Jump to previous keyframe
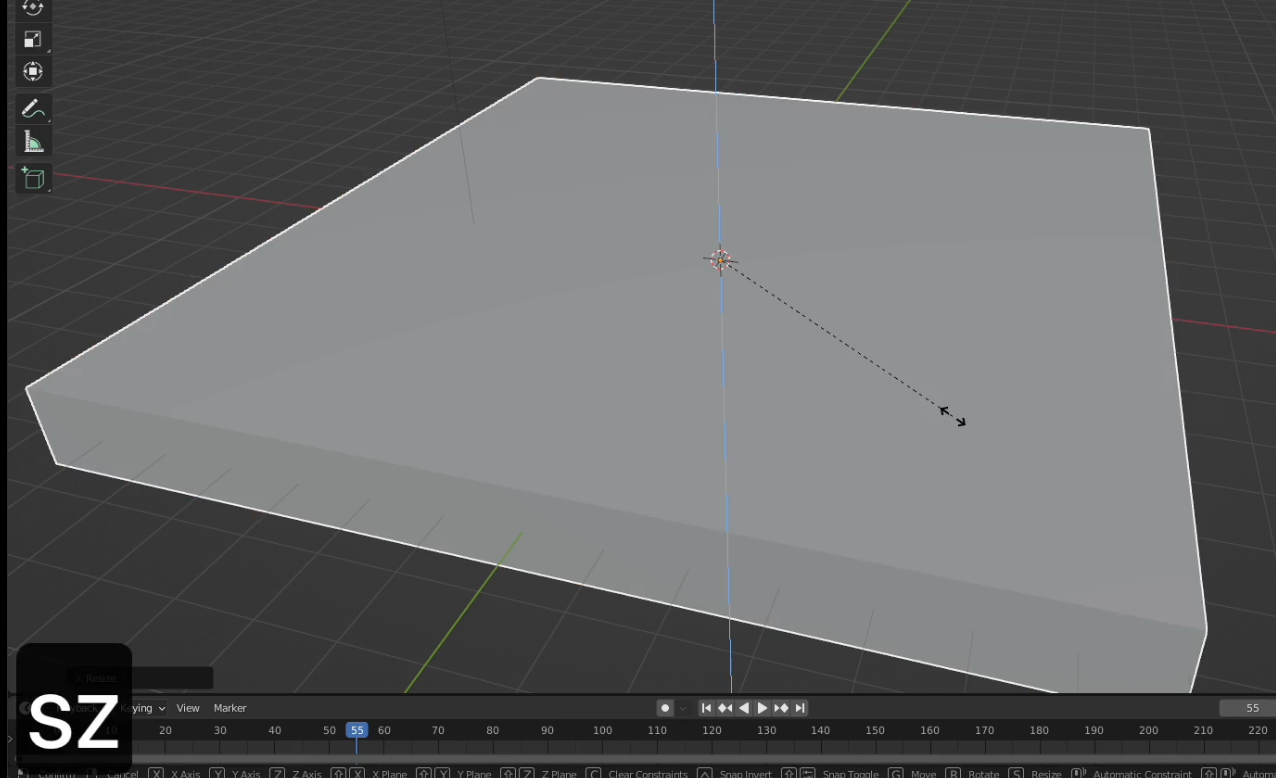This screenshot has height=778, width=1276. tap(725, 708)
